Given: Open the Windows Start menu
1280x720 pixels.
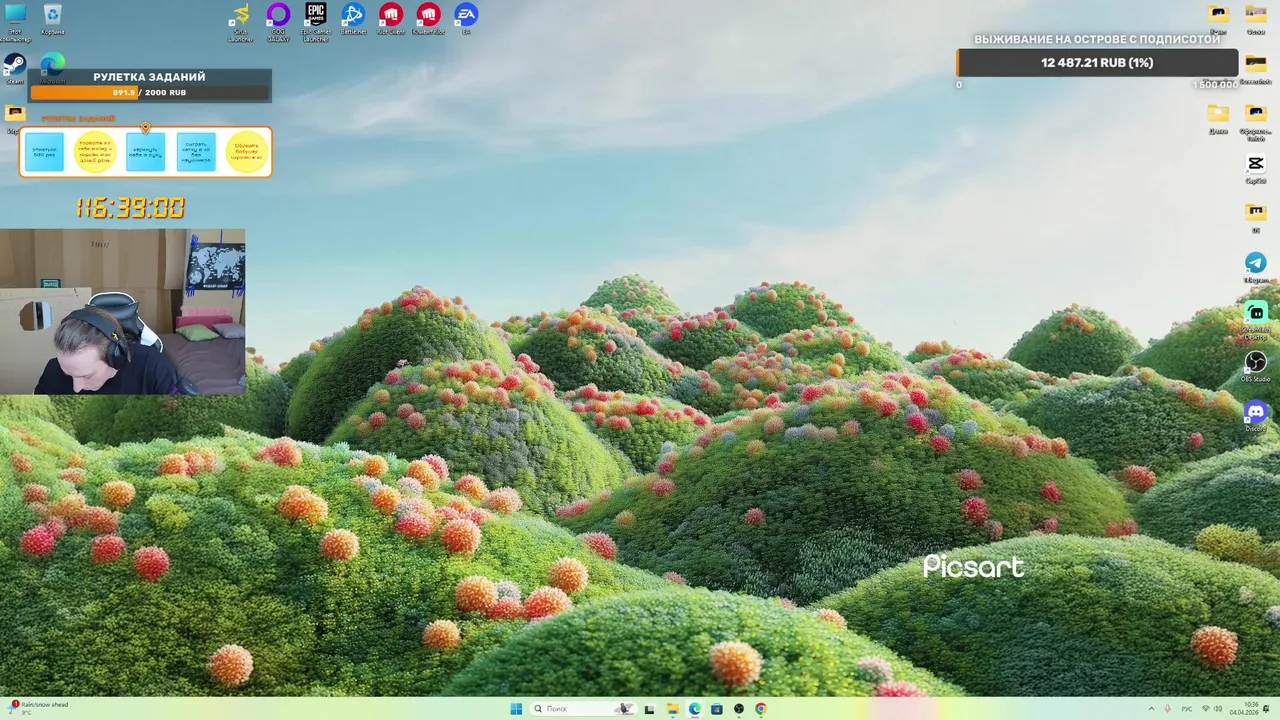Looking at the screenshot, I should tap(516, 709).
